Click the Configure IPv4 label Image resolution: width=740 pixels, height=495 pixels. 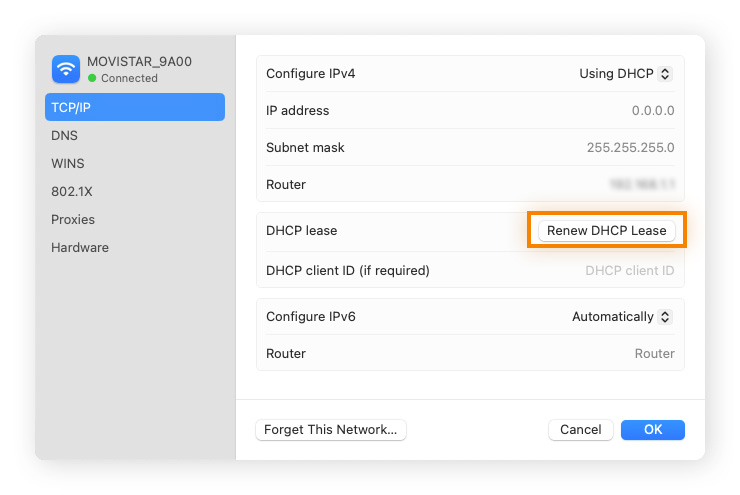[x=311, y=74]
